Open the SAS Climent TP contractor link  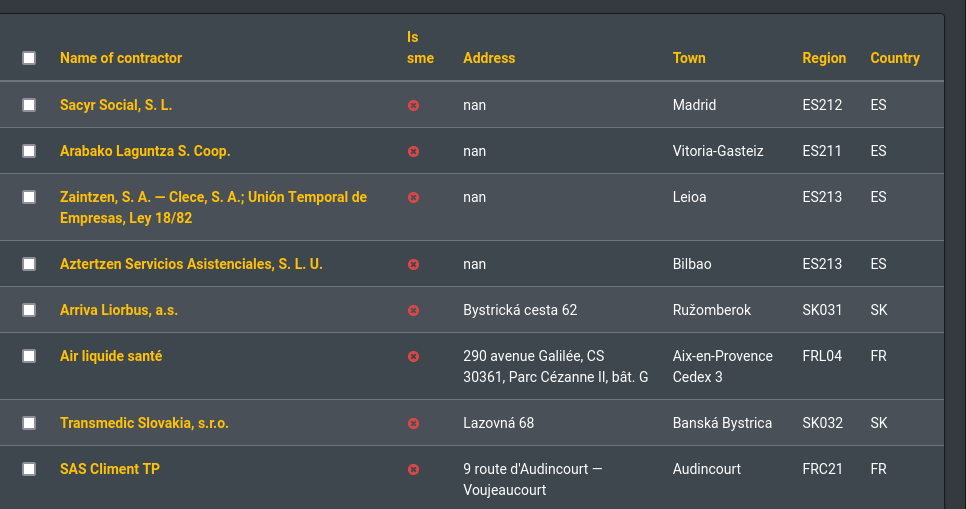coord(110,469)
